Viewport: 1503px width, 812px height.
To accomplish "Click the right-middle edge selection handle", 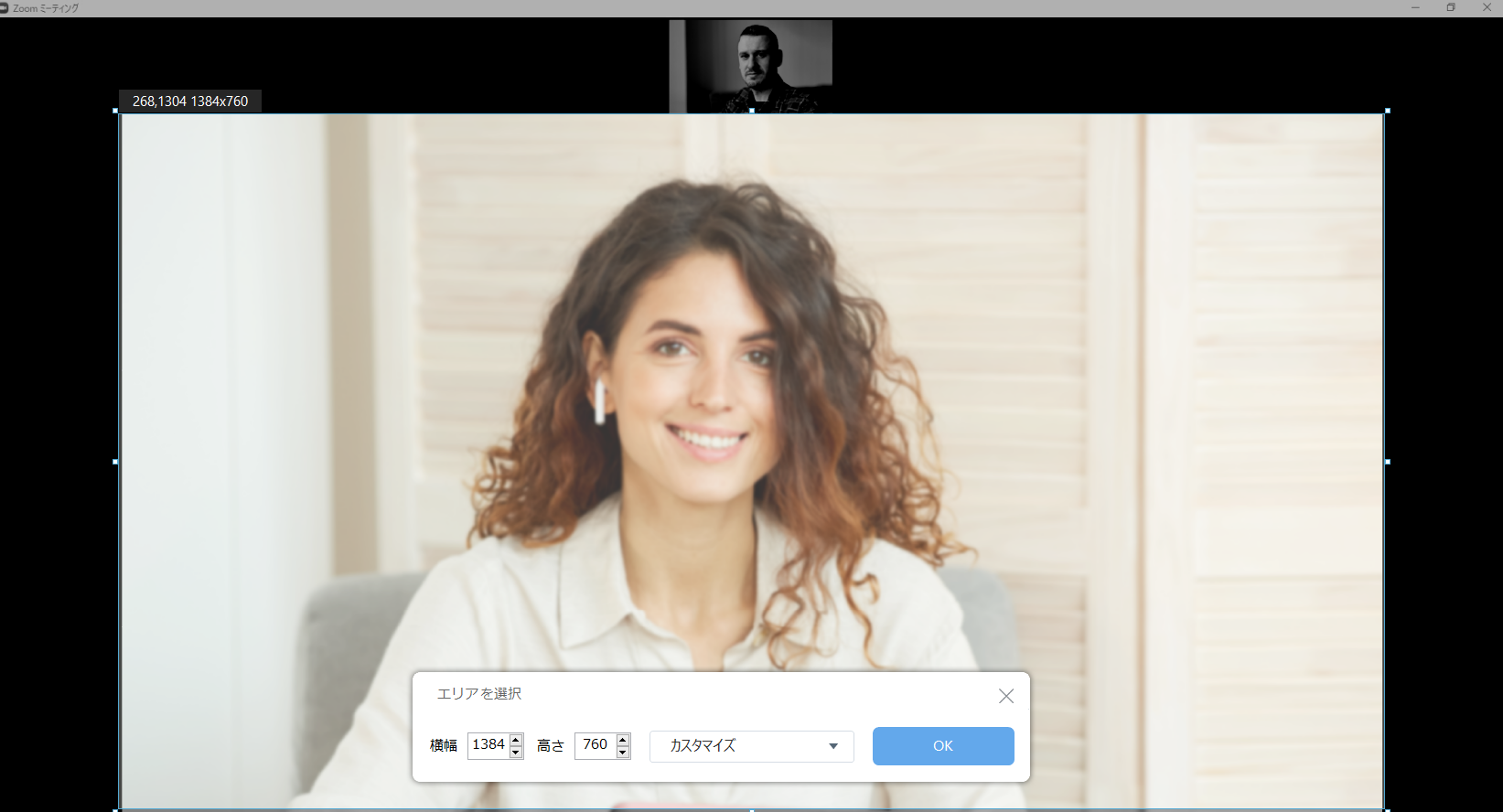I will (x=1387, y=462).
